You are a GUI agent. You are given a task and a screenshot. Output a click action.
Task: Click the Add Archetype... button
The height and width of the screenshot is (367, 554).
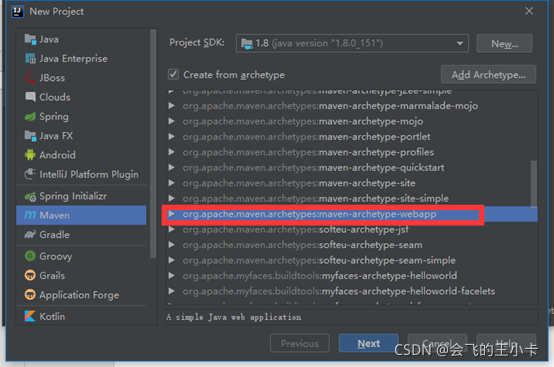[488, 75]
